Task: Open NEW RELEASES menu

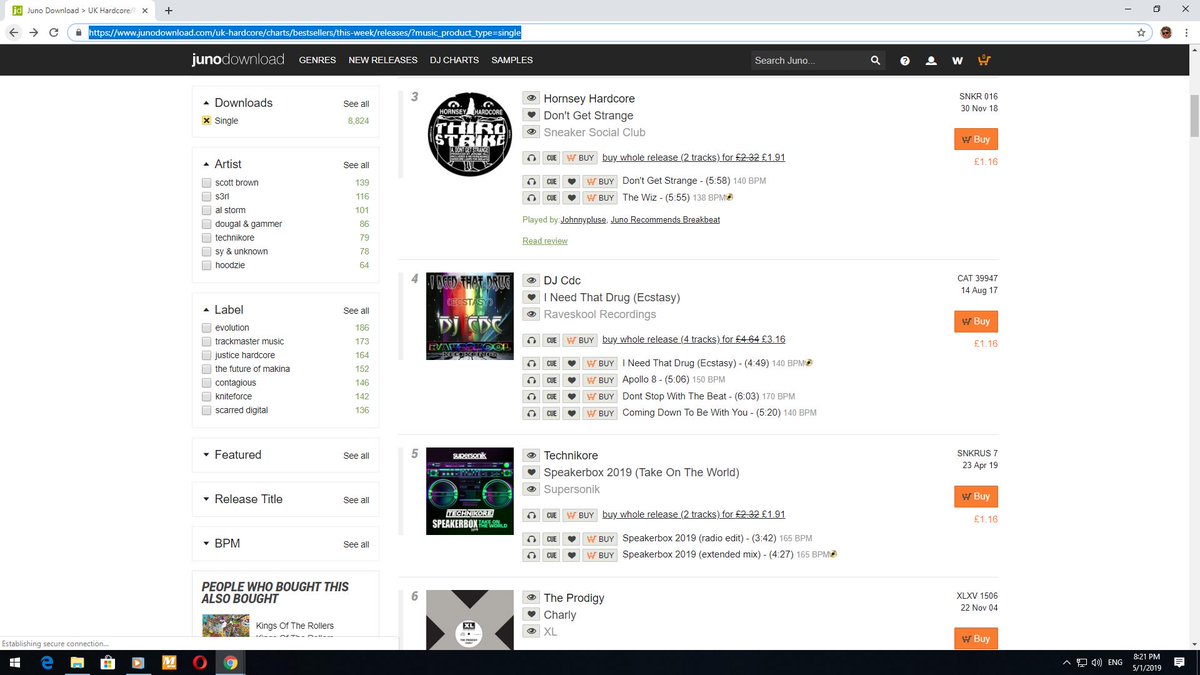Action: point(383,60)
